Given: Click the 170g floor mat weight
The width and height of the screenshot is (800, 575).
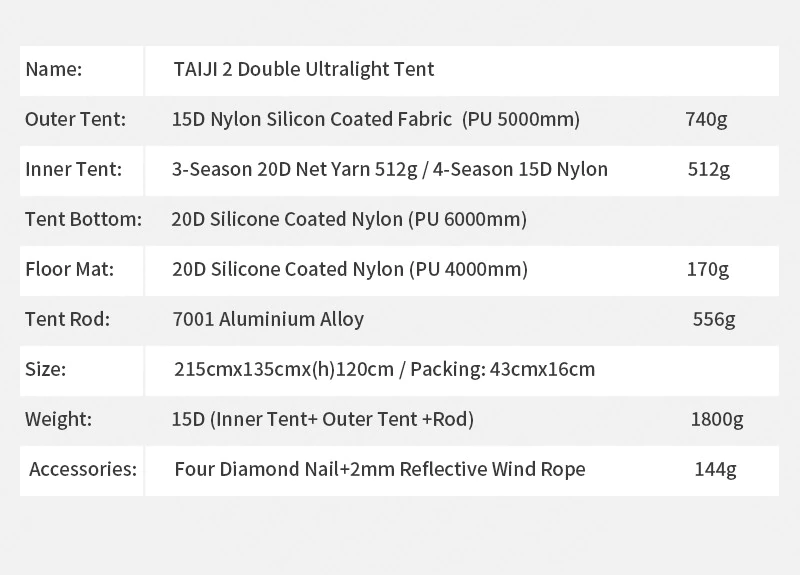Looking at the screenshot, I should click(x=708, y=269).
